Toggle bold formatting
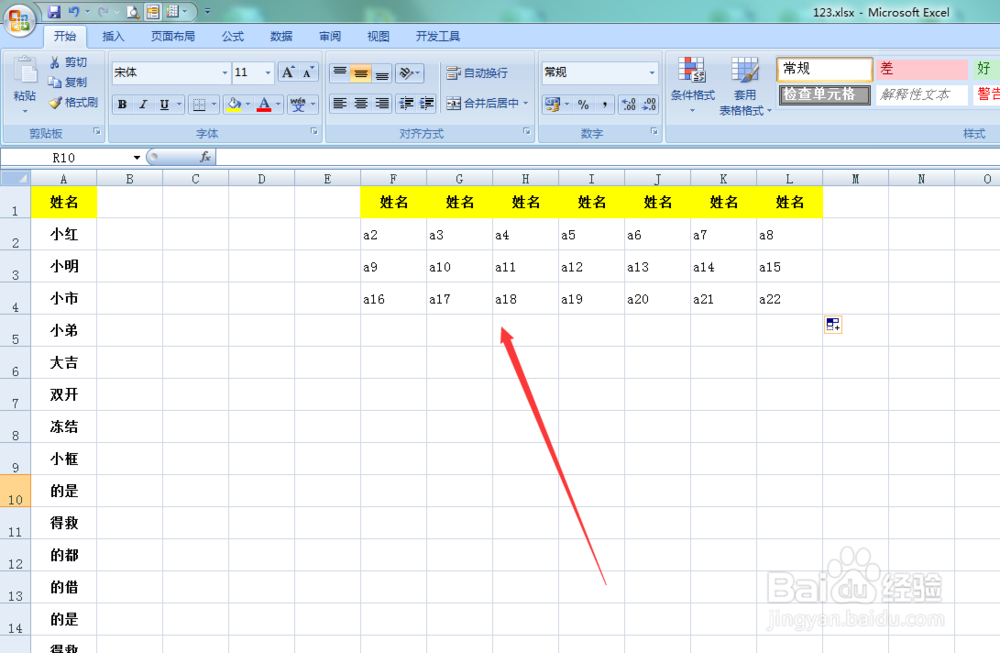1000x653 pixels. coord(122,104)
